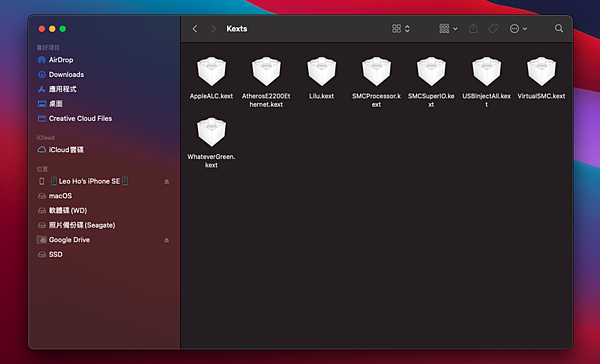Open the group-by grid dropdown
The height and width of the screenshot is (364, 600).
pos(448,29)
